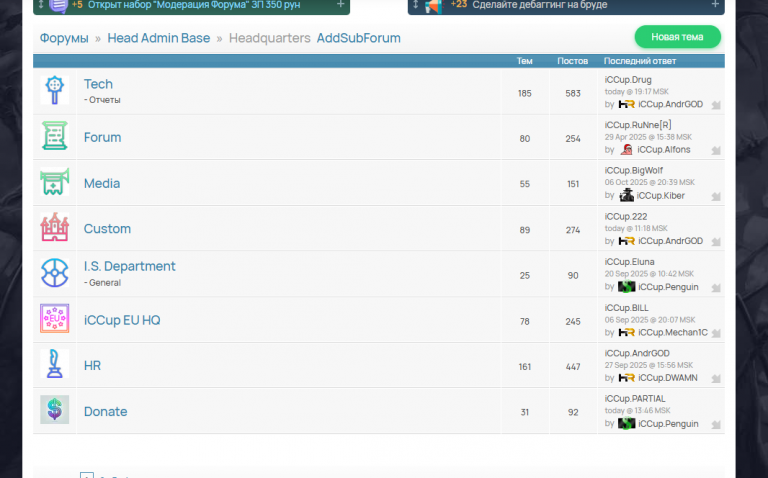Image resolution: width=768 pixels, height=478 pixels.
Task: Click the megaphone icon in debugging banner
Action: click(433, 6)
